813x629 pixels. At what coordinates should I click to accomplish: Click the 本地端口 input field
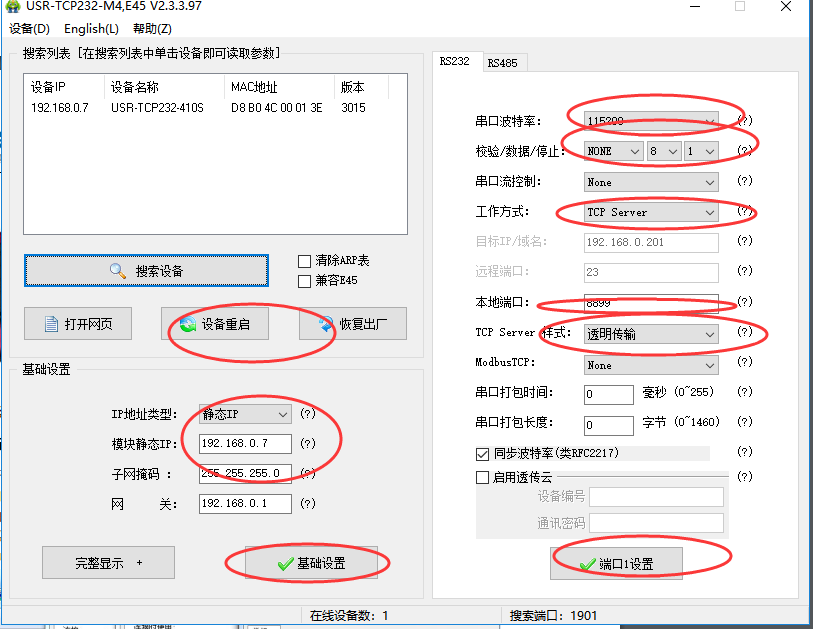pos(650,303)
